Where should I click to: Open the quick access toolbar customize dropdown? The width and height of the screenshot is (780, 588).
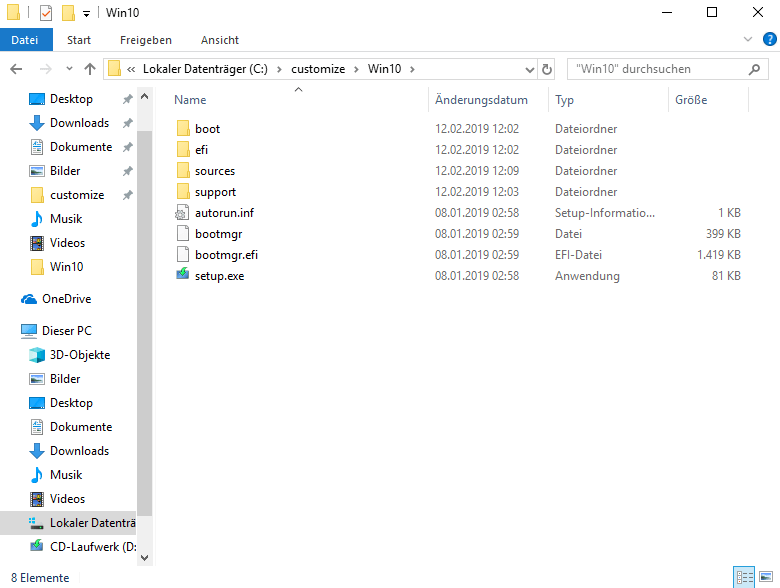[x=87, y=13]
